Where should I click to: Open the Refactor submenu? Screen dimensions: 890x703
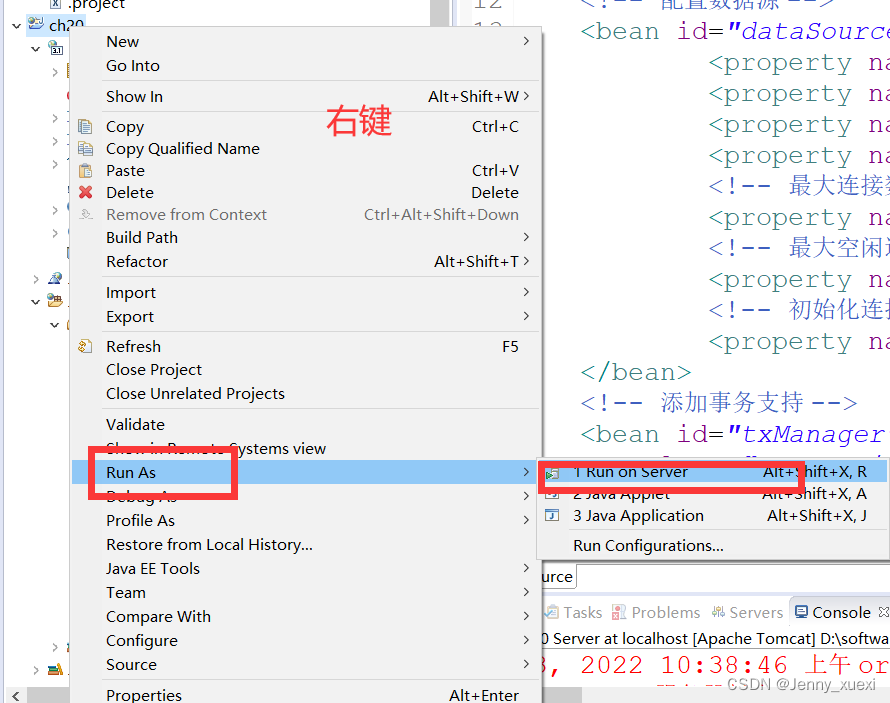[x=307, y=262]
